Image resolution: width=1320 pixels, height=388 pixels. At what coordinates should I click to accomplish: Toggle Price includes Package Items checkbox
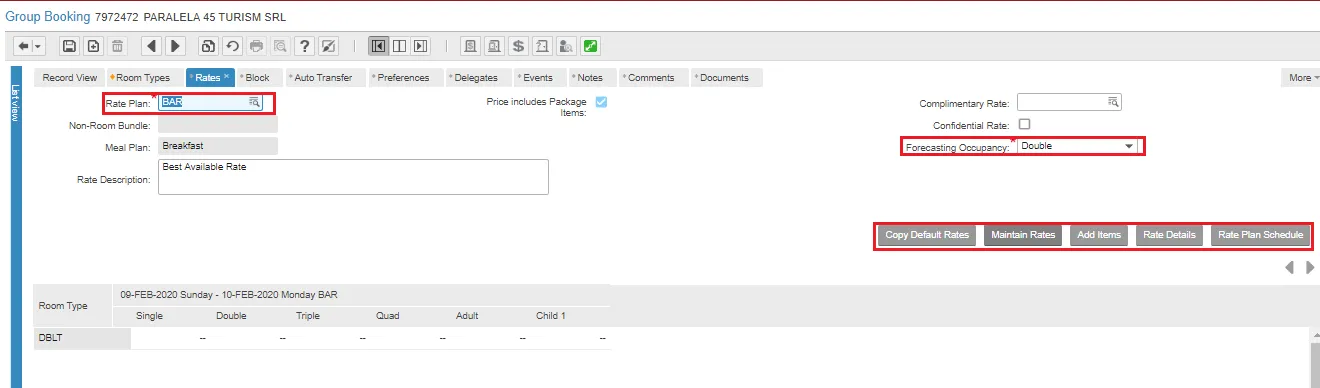602,102
